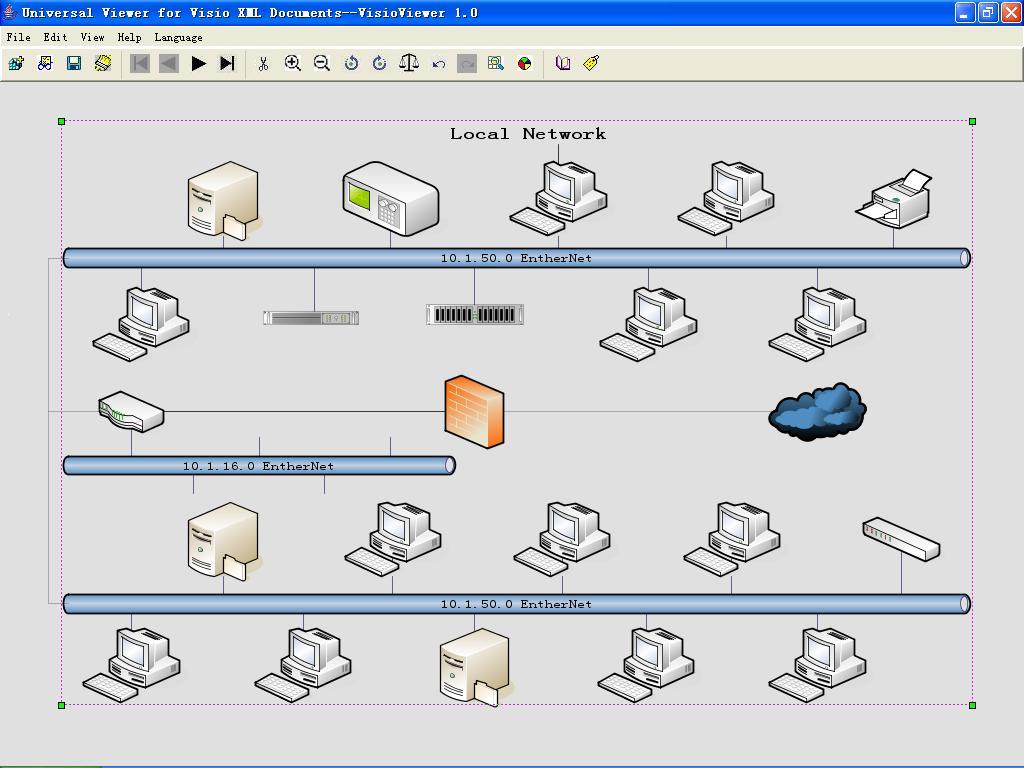Click the open book icon in toolbar
This screenshot has height=768, width=1024.
coord(563,63)
